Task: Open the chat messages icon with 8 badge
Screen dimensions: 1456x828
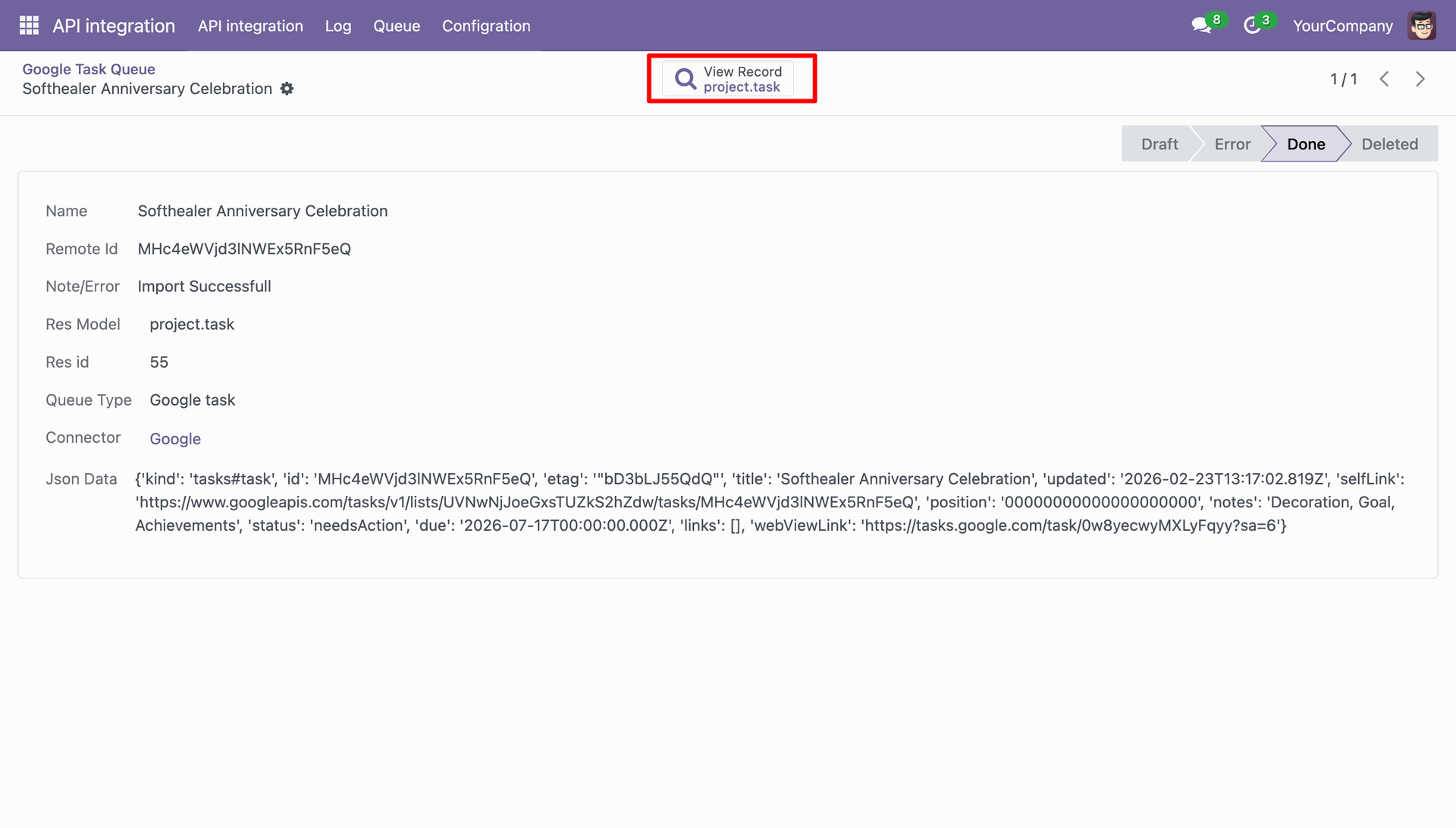Action: (x=1201, y=26)
